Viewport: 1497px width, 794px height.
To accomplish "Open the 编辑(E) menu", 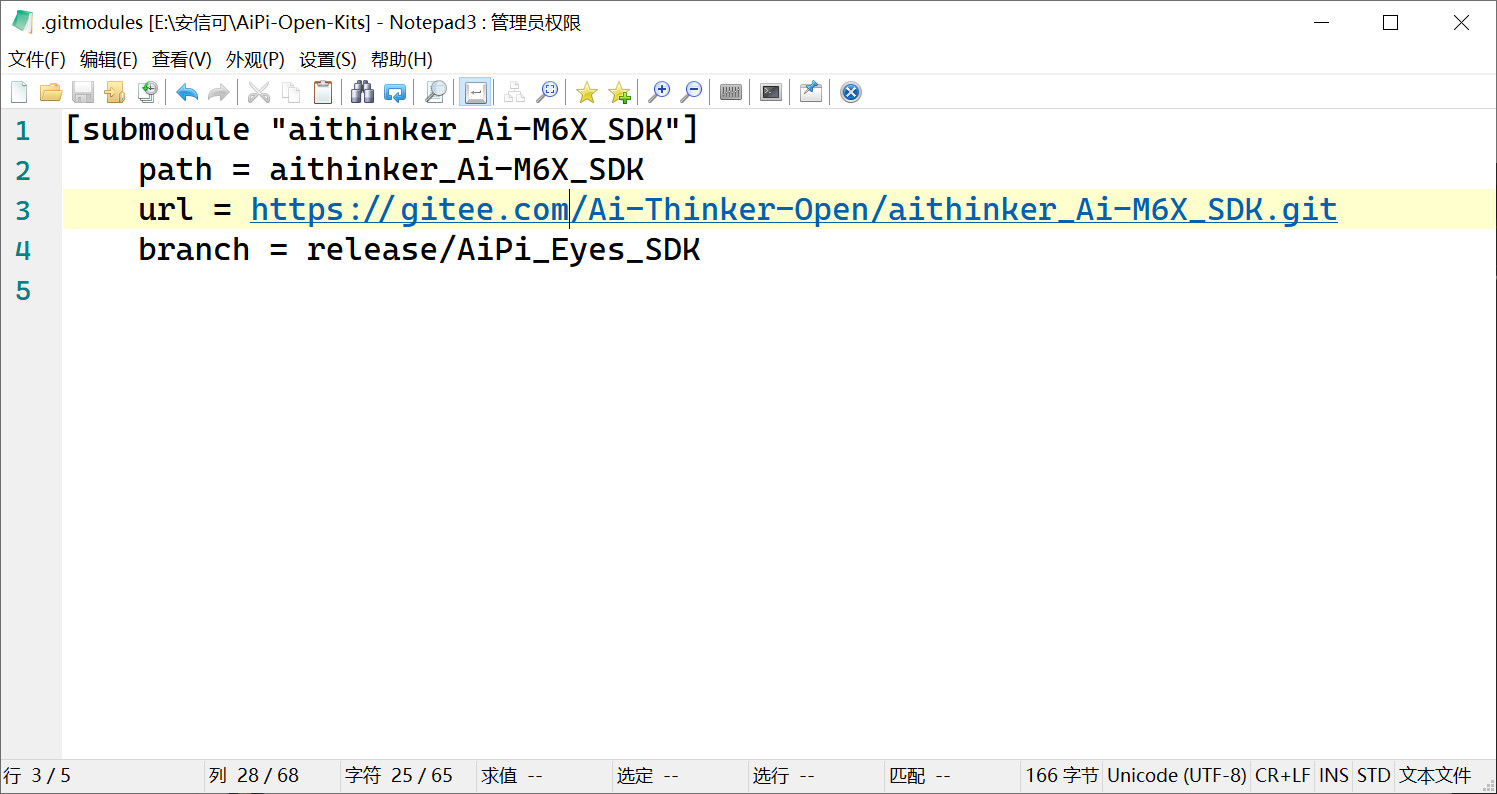I will coord(109,60).
